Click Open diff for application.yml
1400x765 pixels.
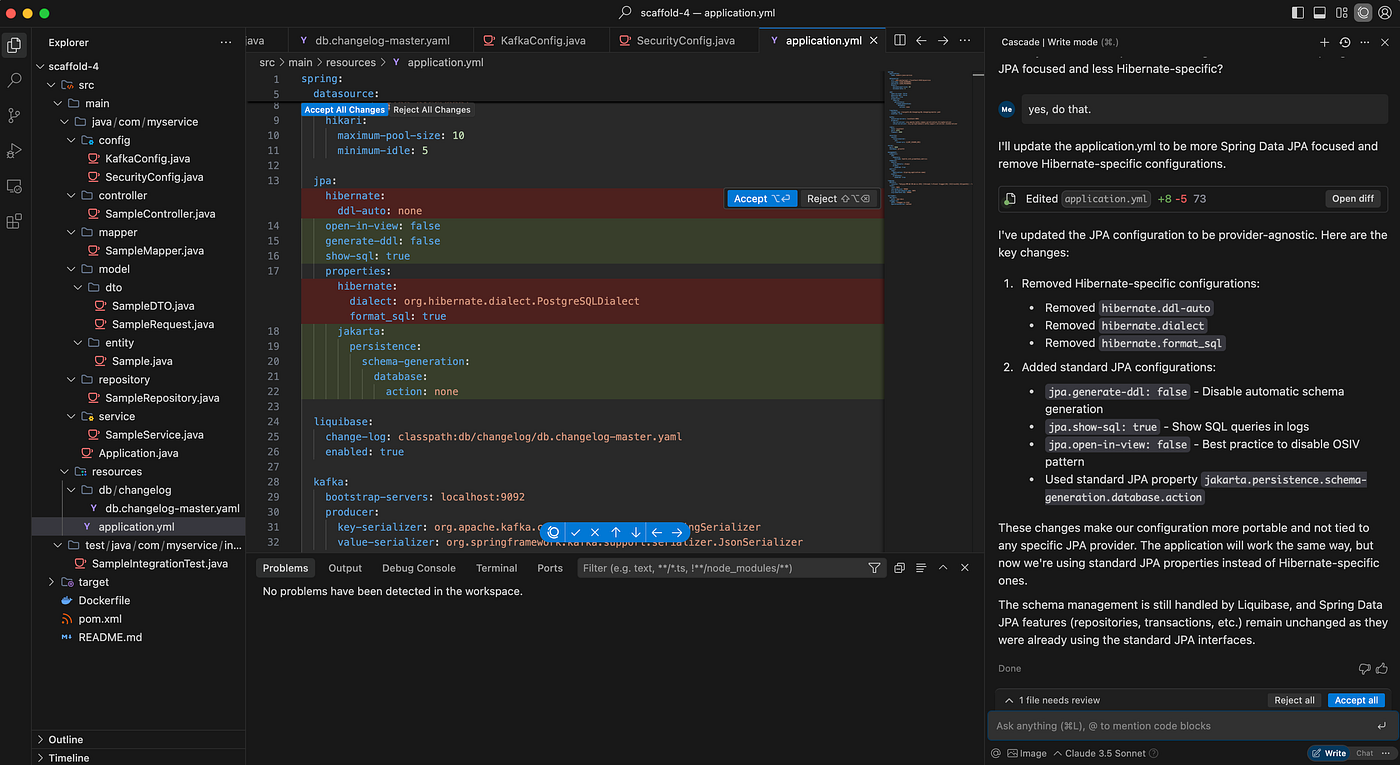(1352, 198)
